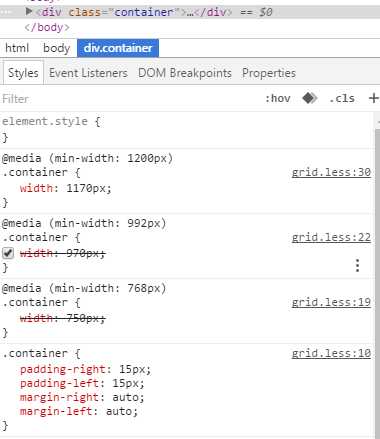Select the div class container element row
The width and height of the screenshot is (380, 439).
[x=190, y=12]
